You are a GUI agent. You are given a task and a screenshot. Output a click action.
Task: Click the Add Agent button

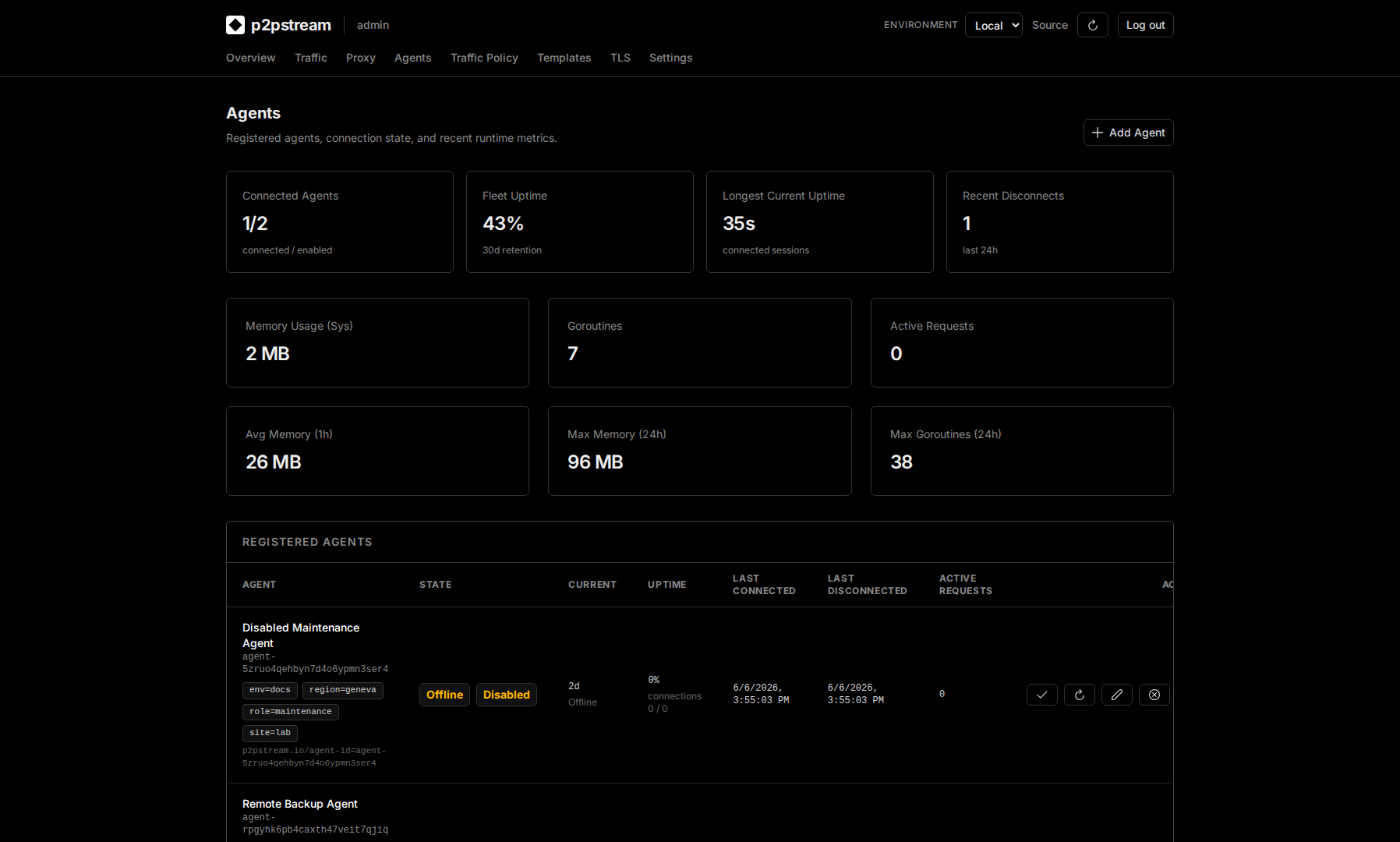[1128, 133]
